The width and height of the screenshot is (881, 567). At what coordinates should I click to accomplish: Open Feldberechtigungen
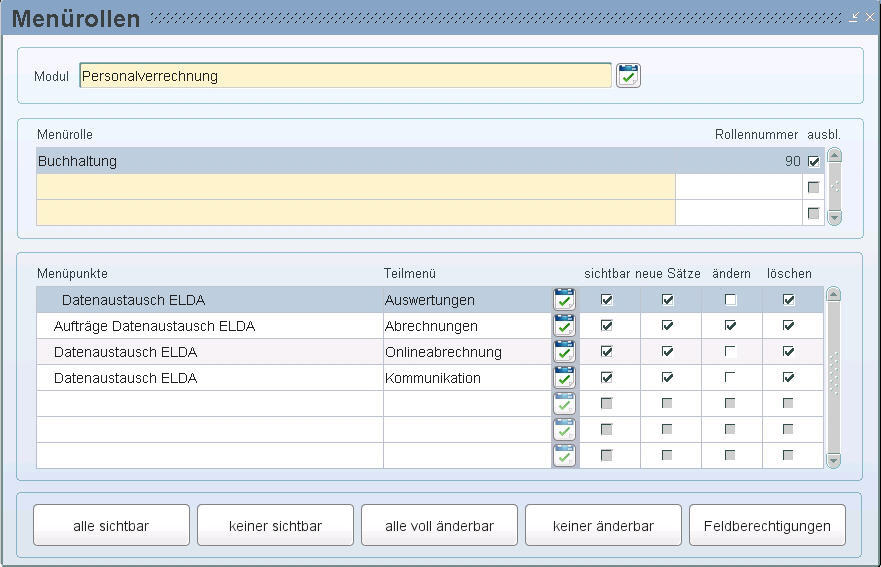click(768, 525)
